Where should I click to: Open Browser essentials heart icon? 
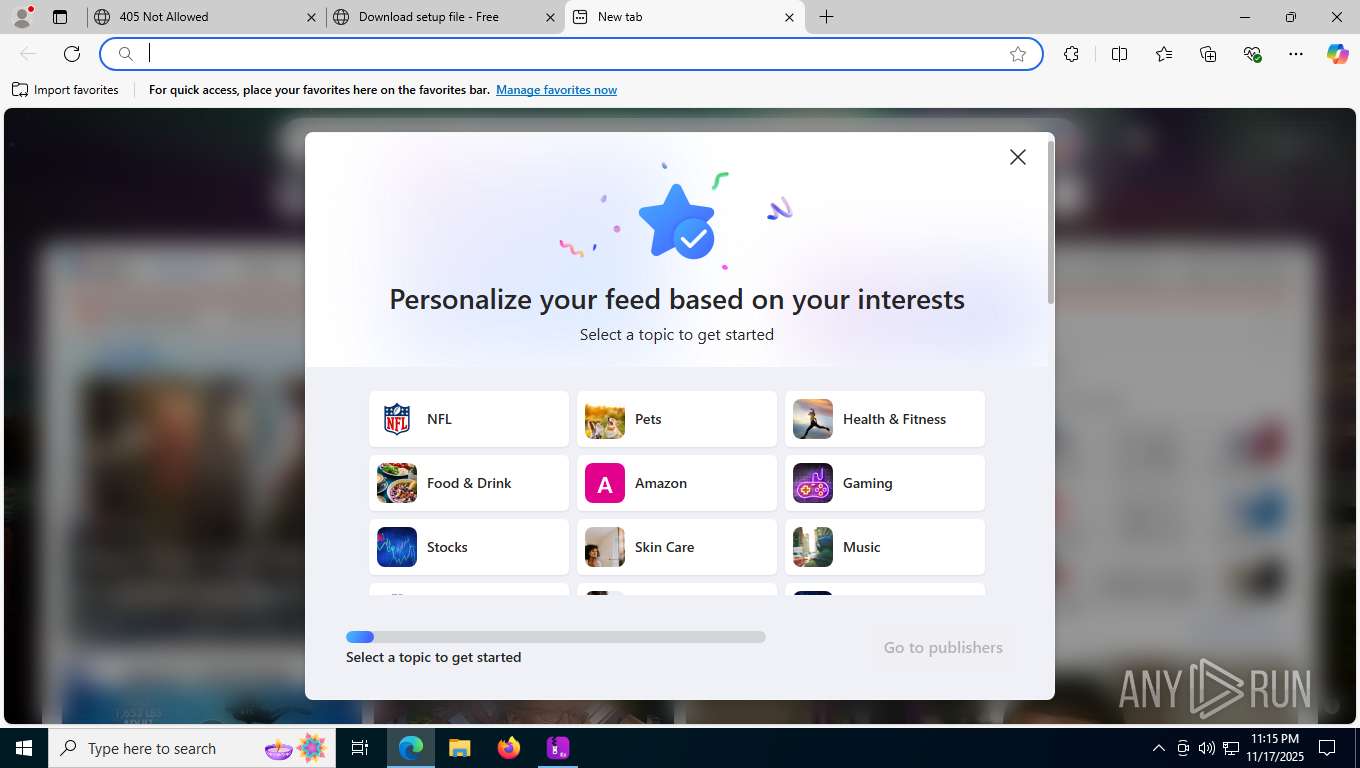1252,54
